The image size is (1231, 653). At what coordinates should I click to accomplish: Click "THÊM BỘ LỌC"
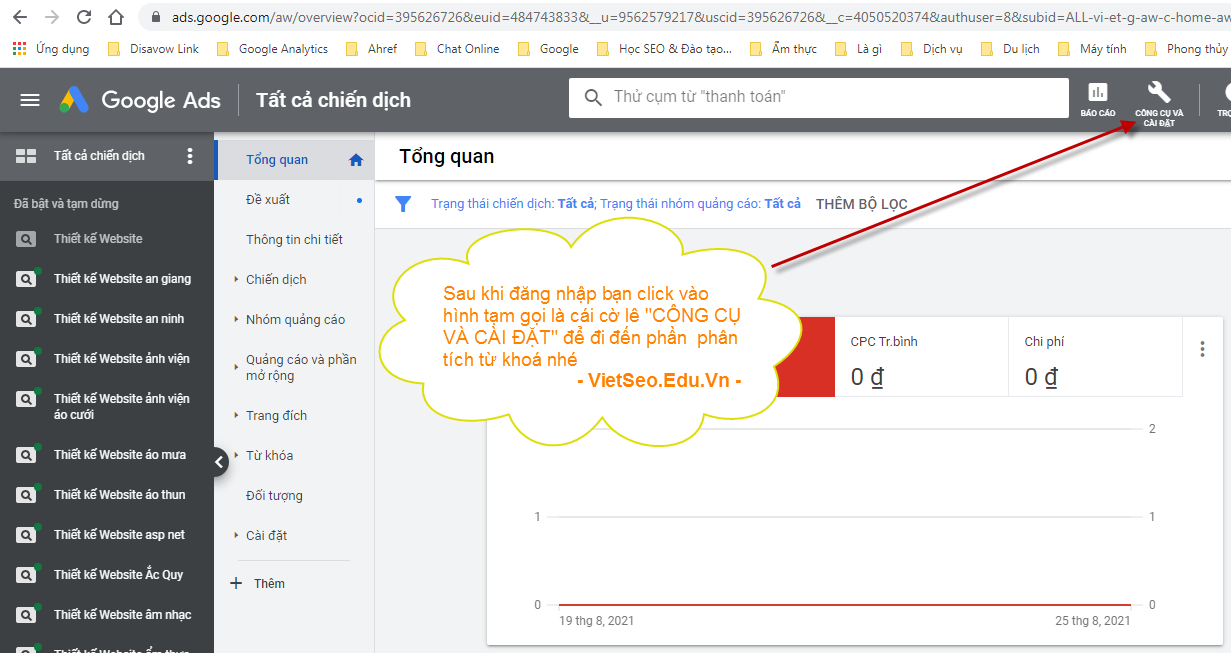pos(861,203)
